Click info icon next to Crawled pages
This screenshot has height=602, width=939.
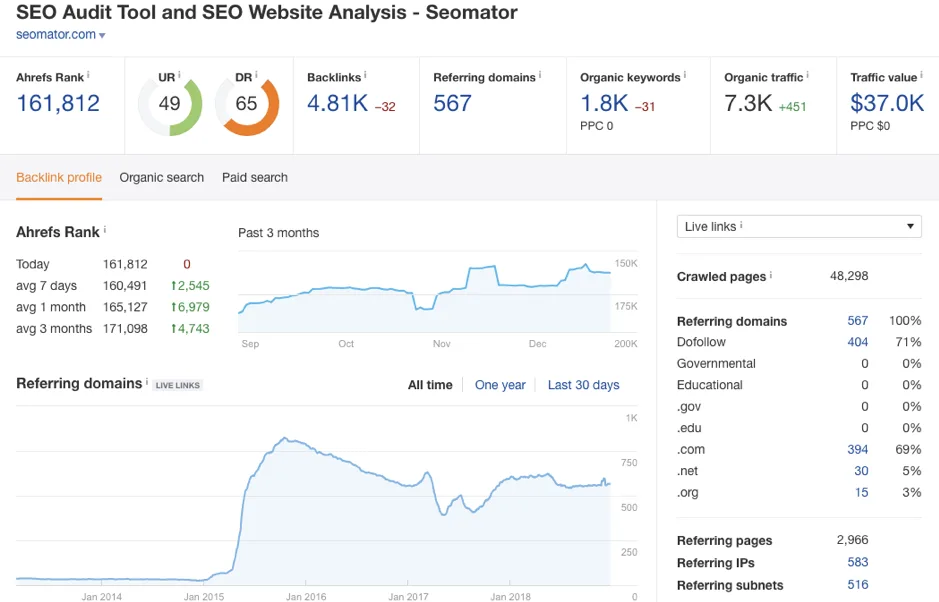[x=771, y=275]
